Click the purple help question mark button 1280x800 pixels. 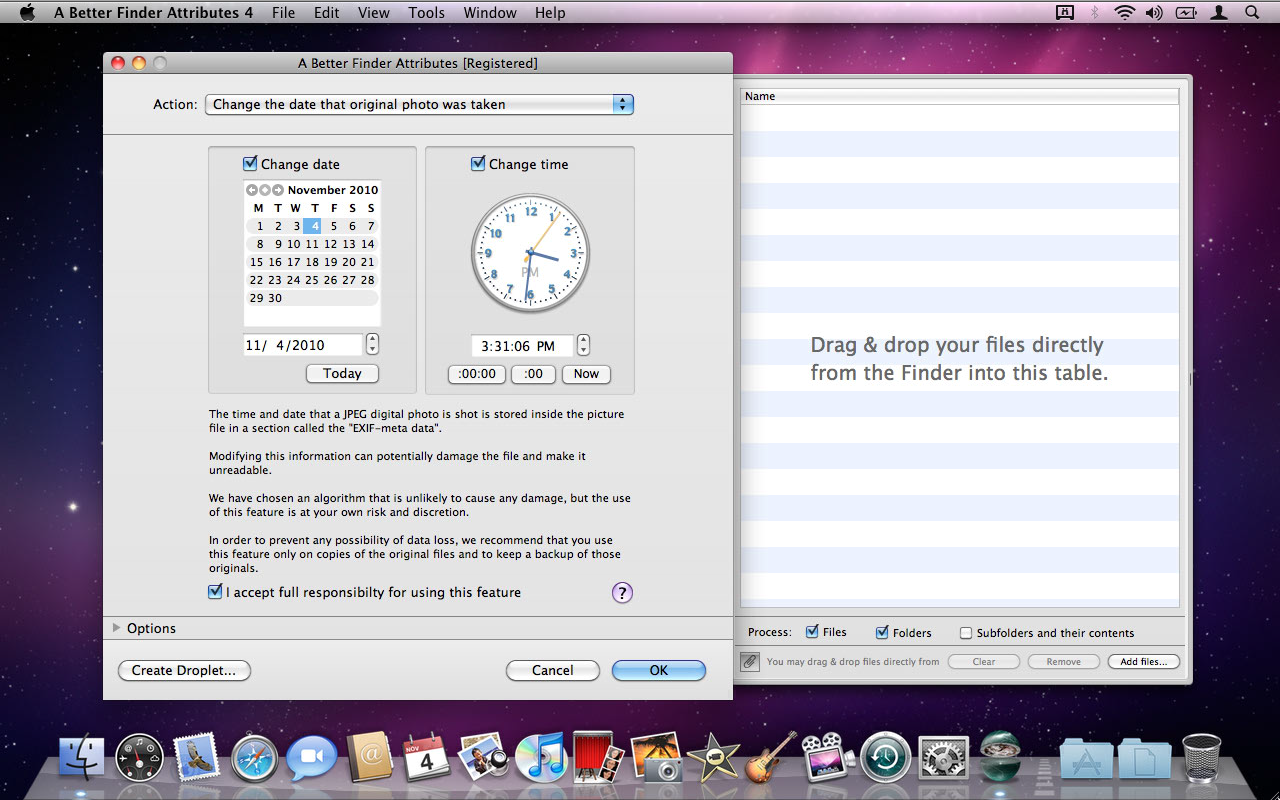tap(622, 593)
